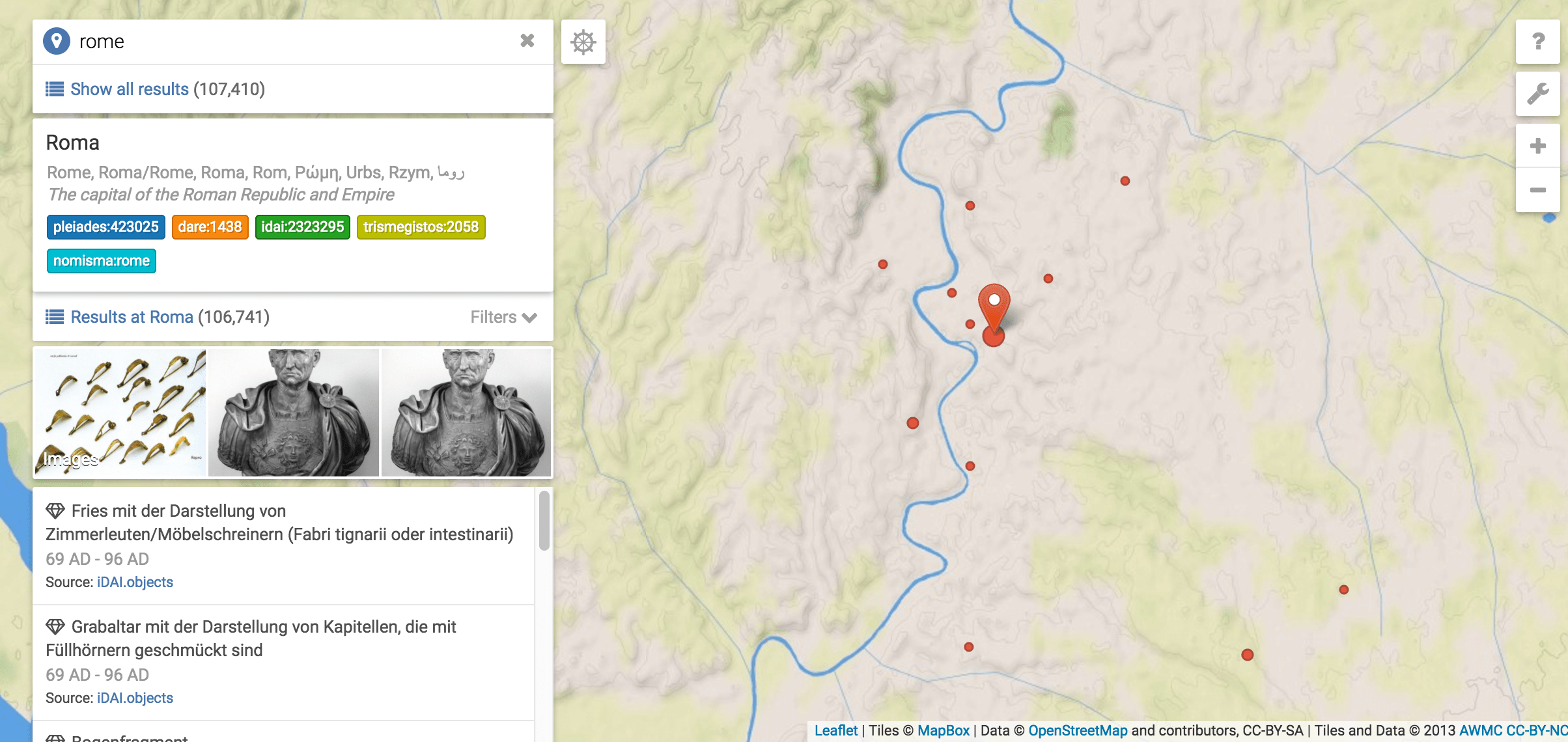Viewport: 1568px width, 742px height.
Task: Click the idai:2323295 green tag
Action: 302,227
